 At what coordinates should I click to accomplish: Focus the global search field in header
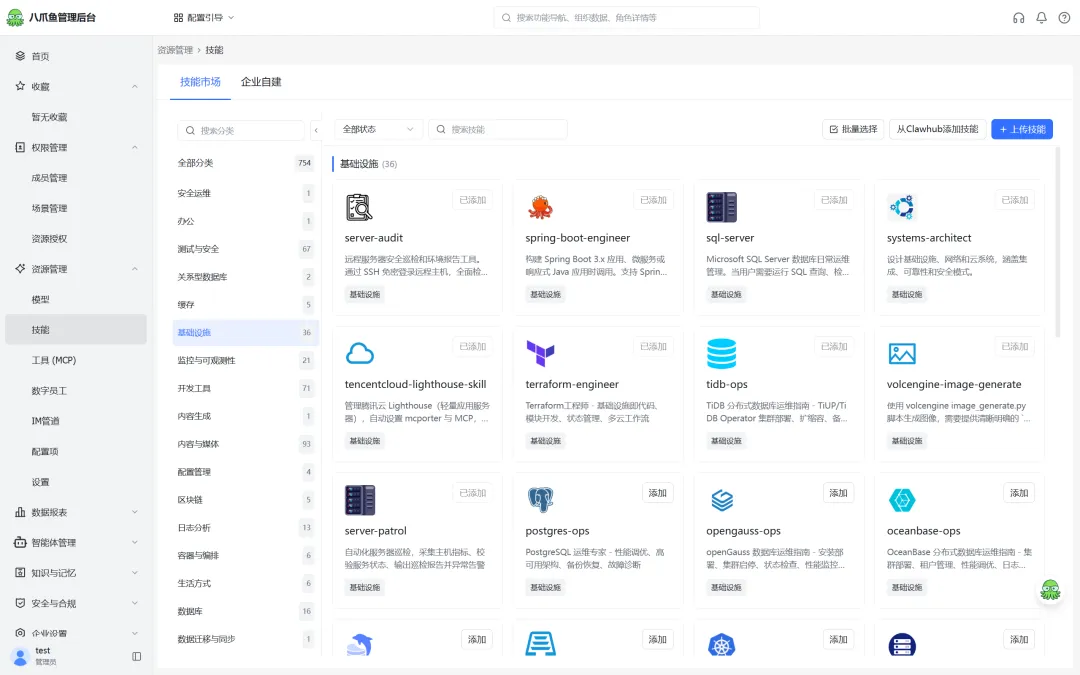coord(626,18)
